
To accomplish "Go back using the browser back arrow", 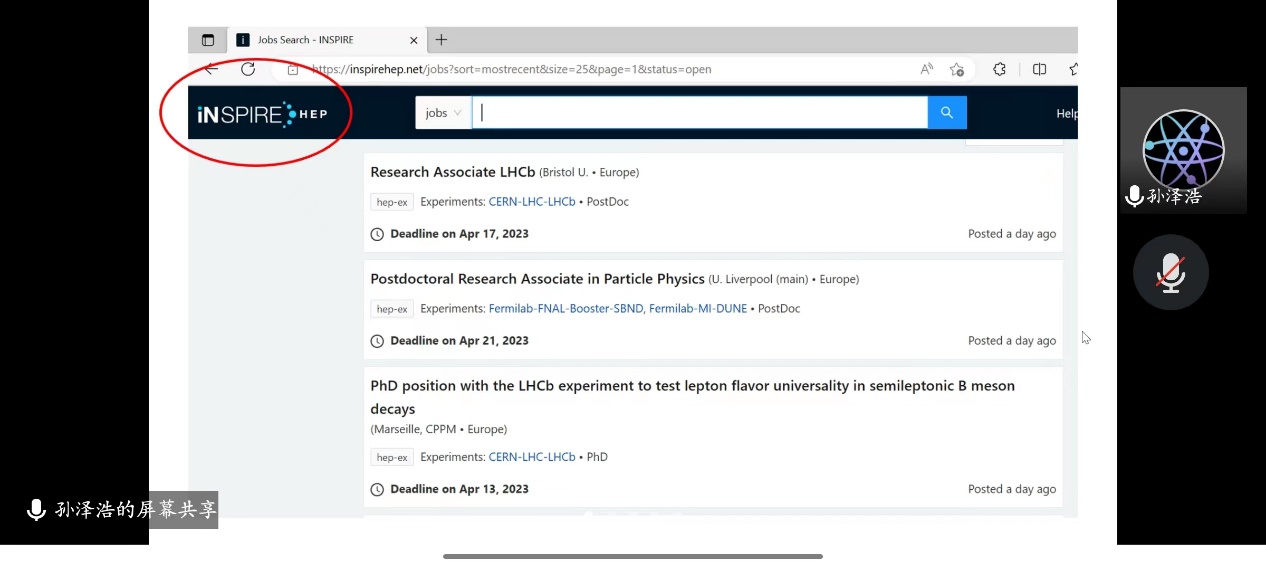I will [211, 69].
